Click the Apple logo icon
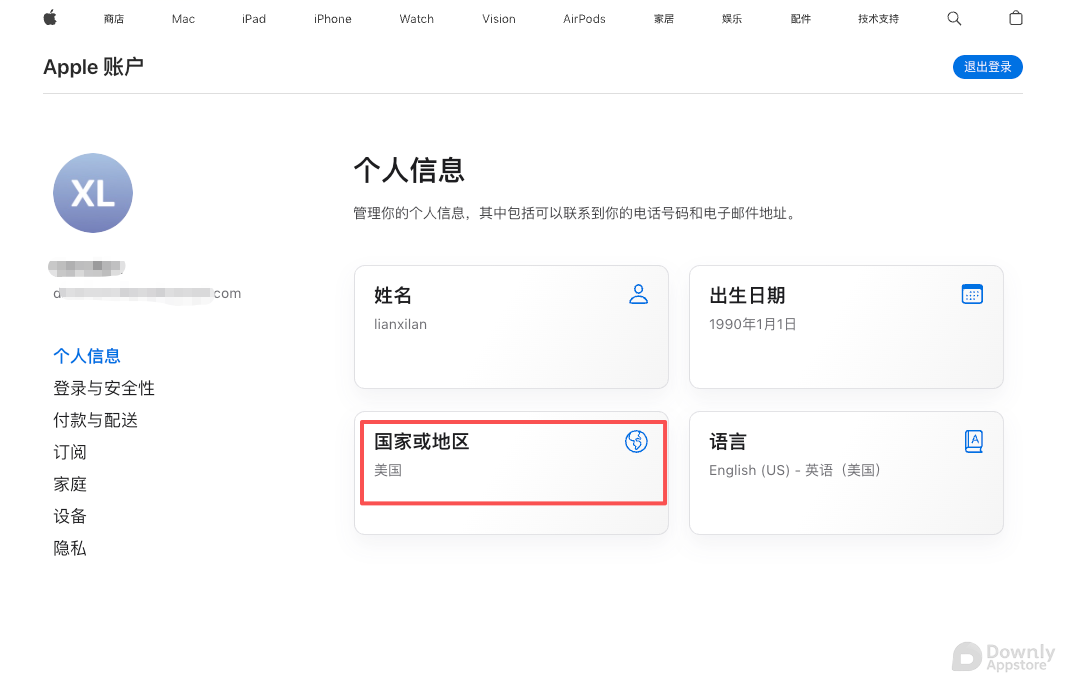 (x=50, y=18)
